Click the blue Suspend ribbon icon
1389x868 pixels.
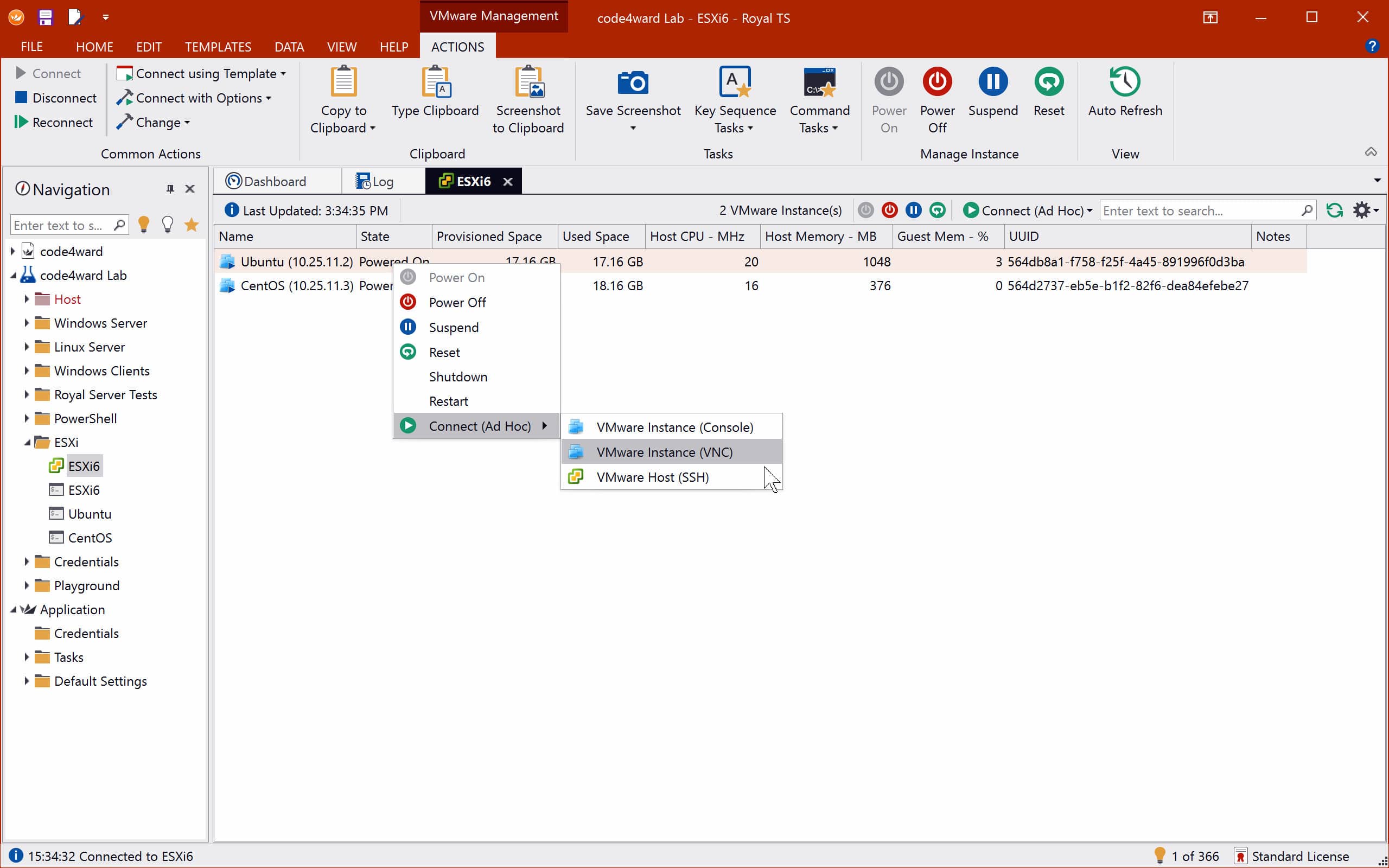[x=993, y=81]
